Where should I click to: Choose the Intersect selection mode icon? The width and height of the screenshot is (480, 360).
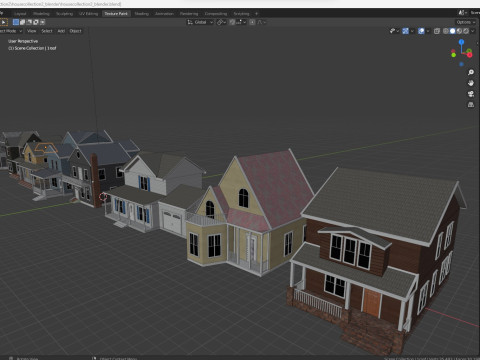point(42,22)
